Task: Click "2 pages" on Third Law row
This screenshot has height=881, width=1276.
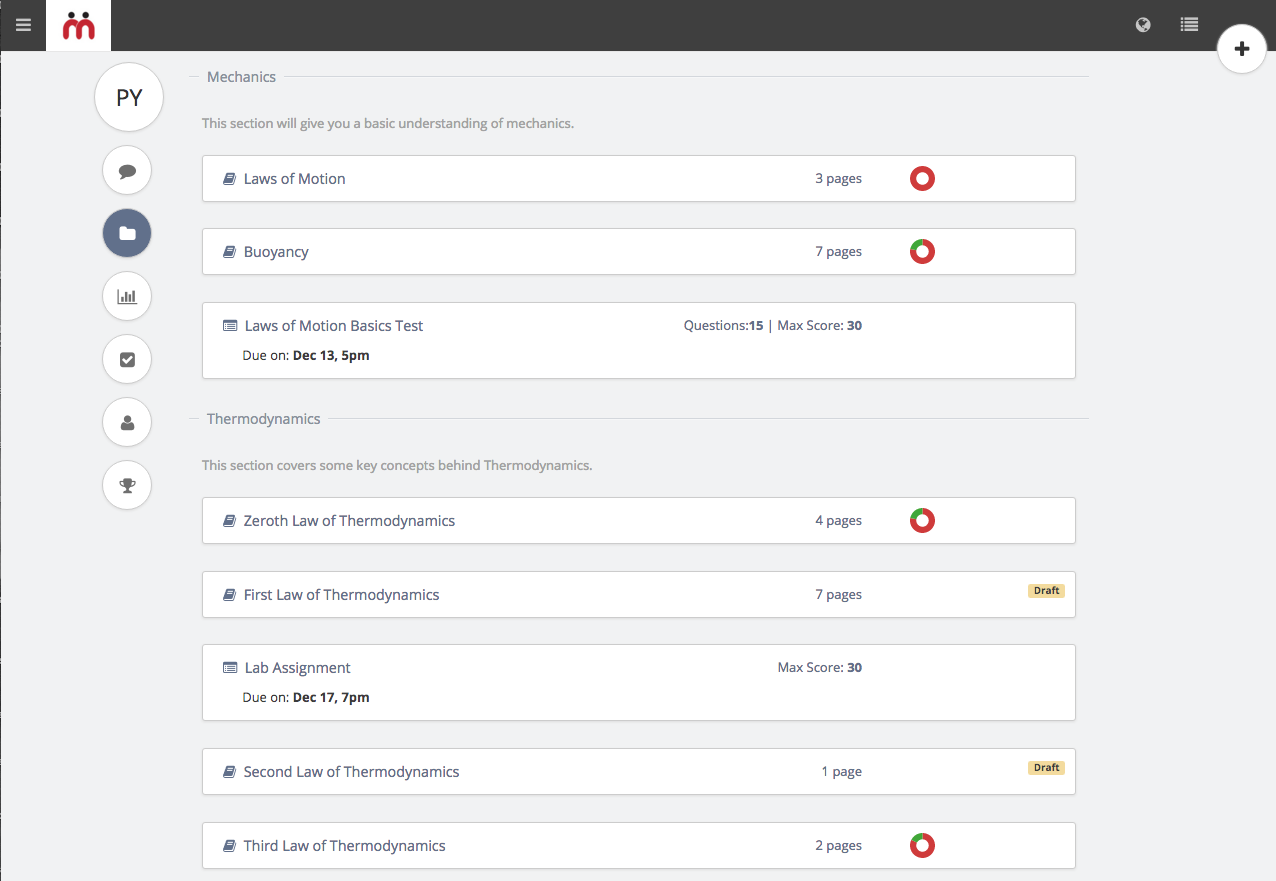Action: (x=838, y=846)
